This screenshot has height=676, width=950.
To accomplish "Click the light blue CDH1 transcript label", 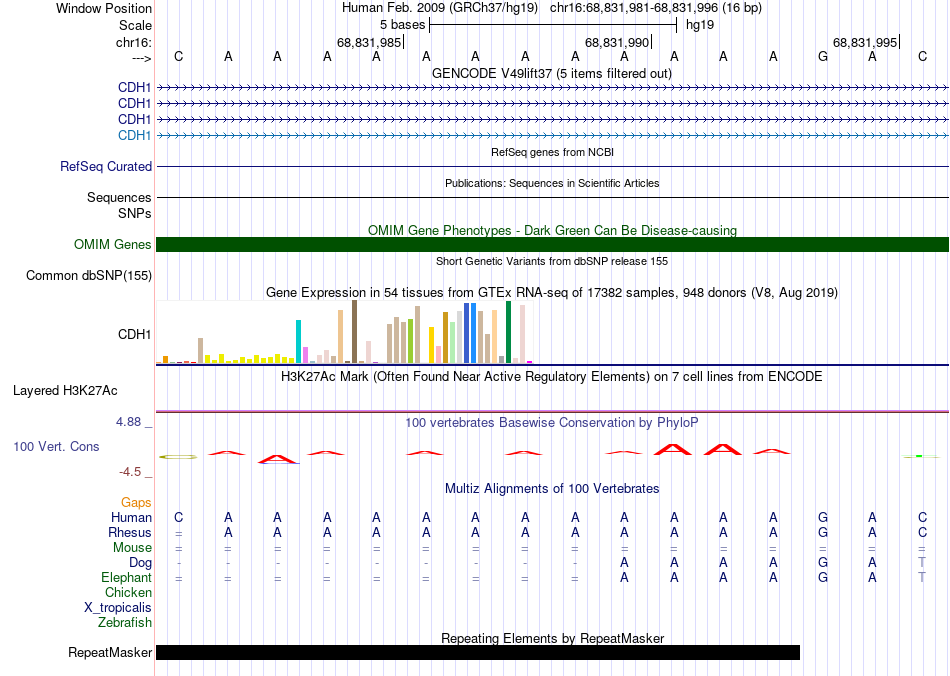I will pos(135,135).
